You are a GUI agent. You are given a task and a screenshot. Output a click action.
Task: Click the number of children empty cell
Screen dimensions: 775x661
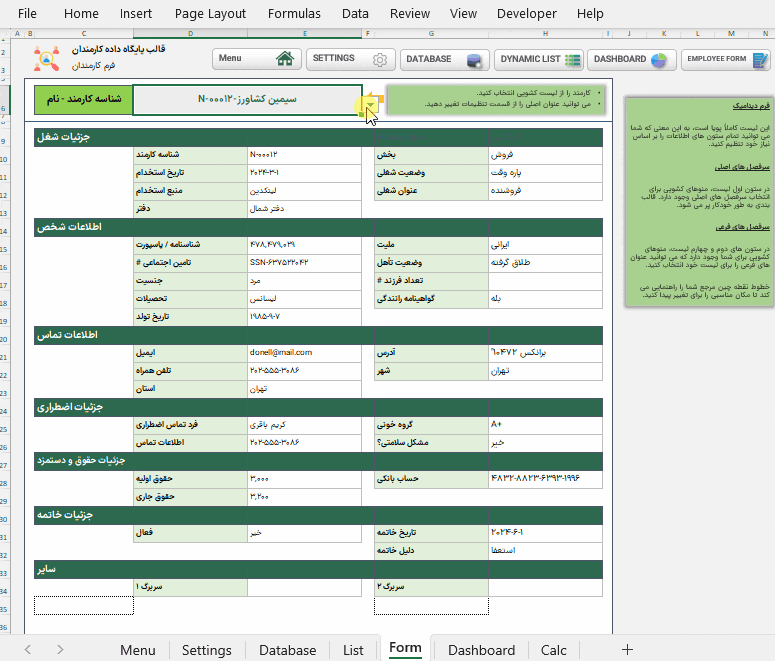tap(545, 281)
